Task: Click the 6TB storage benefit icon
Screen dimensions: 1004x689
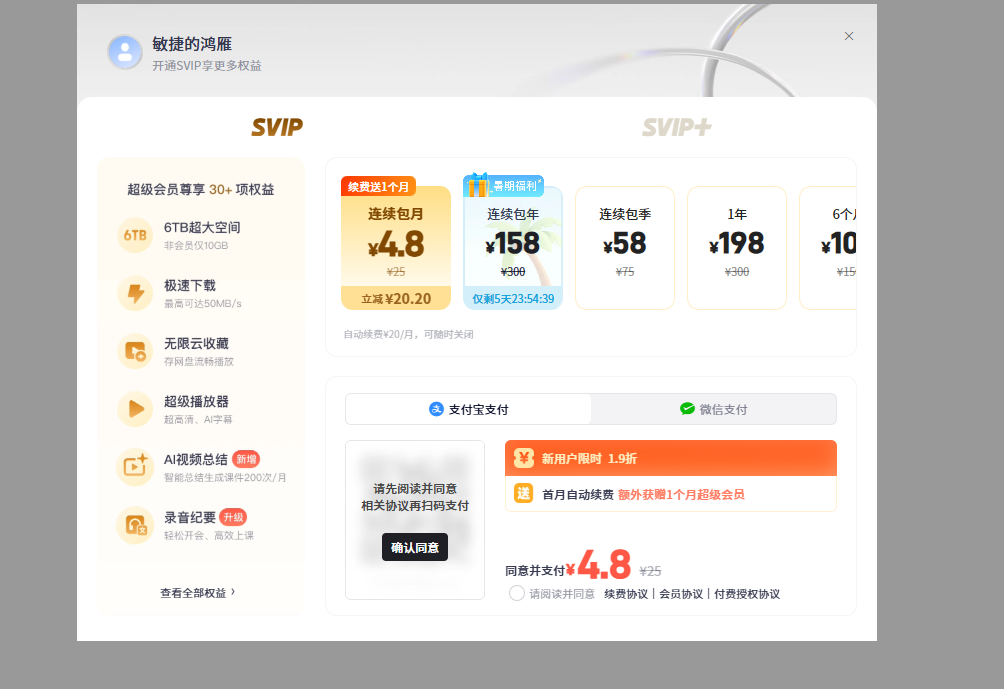Action: (135, 235)
